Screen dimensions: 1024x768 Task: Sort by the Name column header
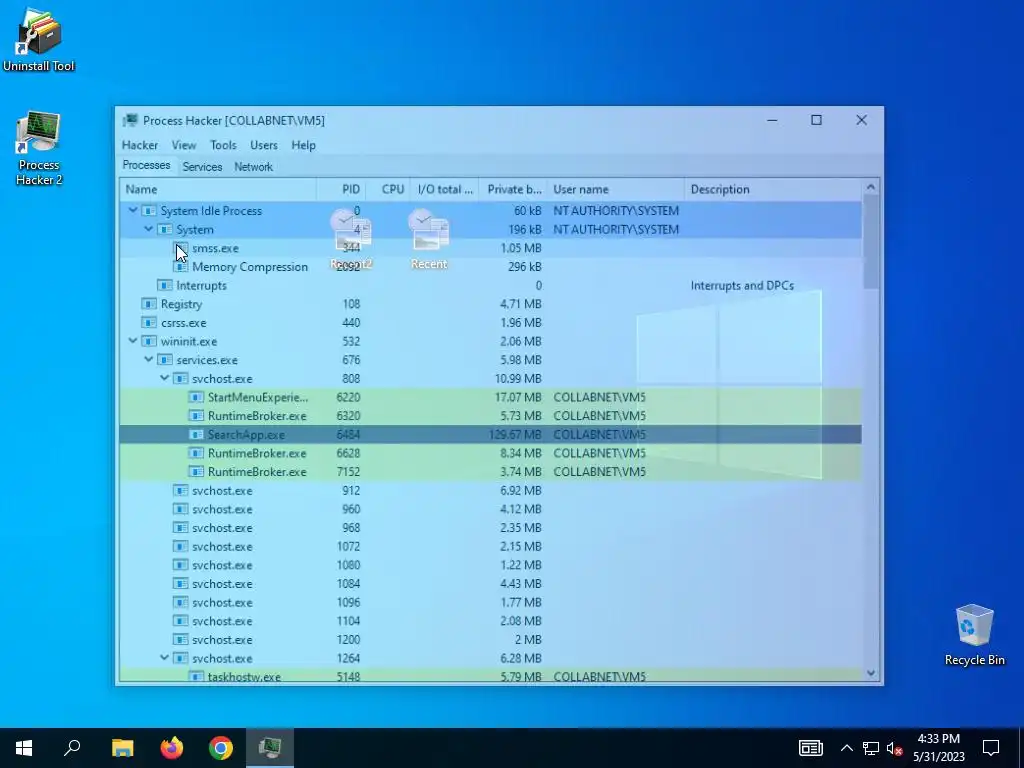pyautogui.click(x=218, y=189)
